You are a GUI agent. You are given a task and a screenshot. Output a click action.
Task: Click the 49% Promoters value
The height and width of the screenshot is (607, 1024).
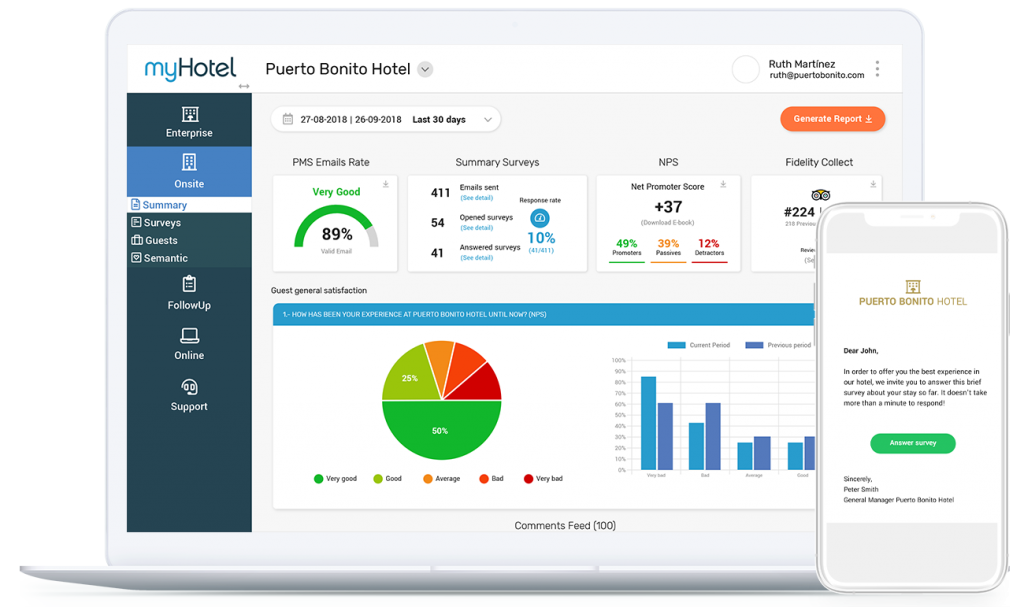(x=626, y=244)
